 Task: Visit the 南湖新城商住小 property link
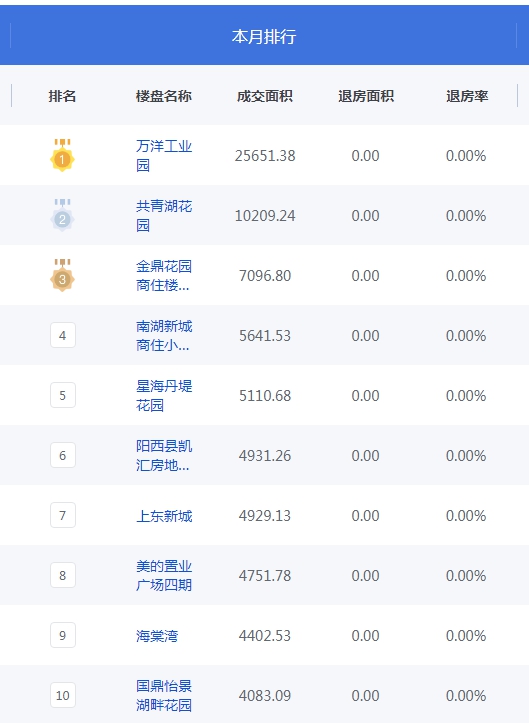tap(164, 335)
